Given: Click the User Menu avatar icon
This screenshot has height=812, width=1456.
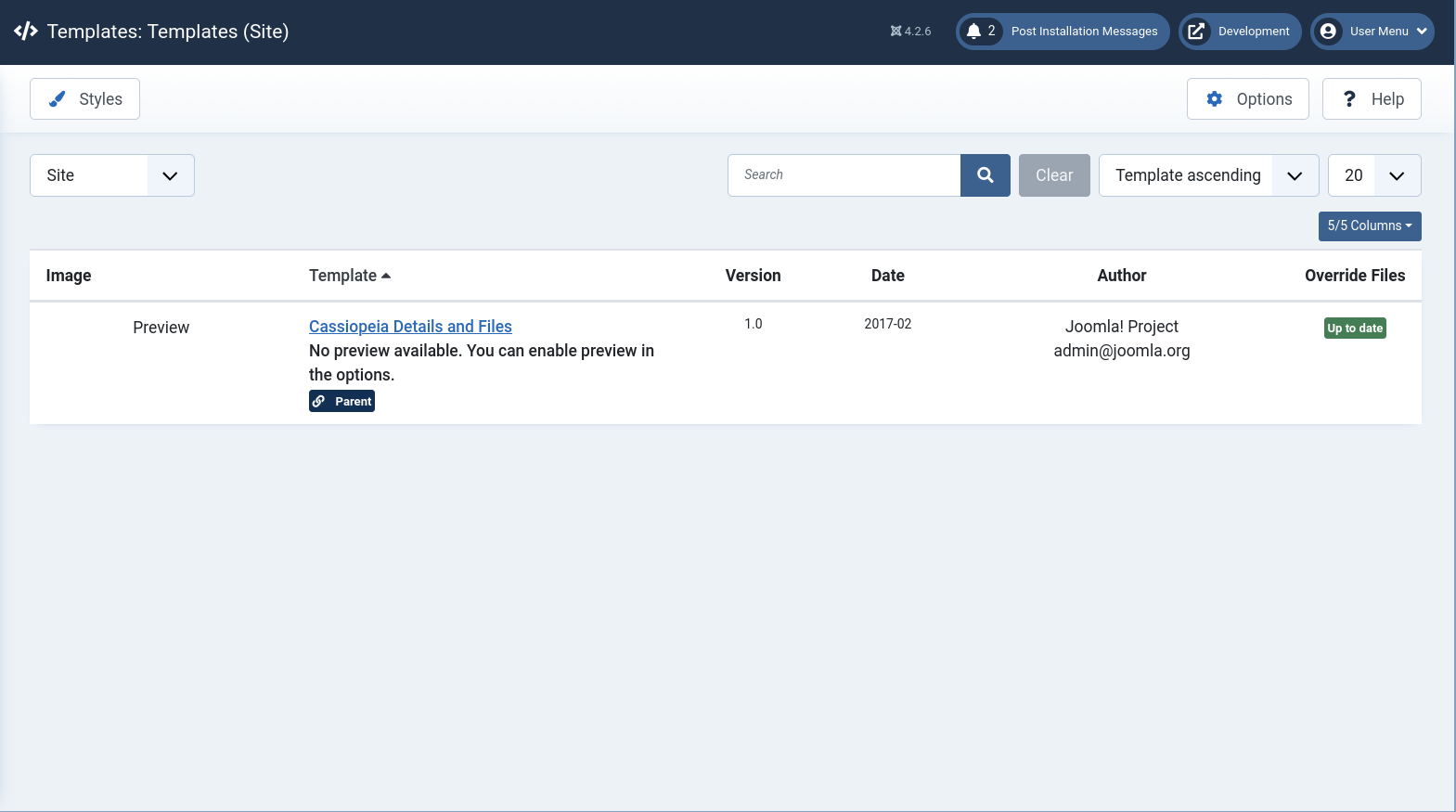Looking at the screenshot, I should [x=1328, y=32].
